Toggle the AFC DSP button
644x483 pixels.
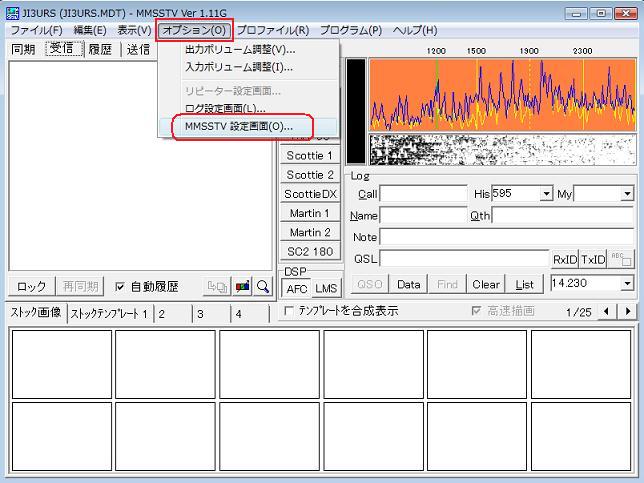pos(297,289)
